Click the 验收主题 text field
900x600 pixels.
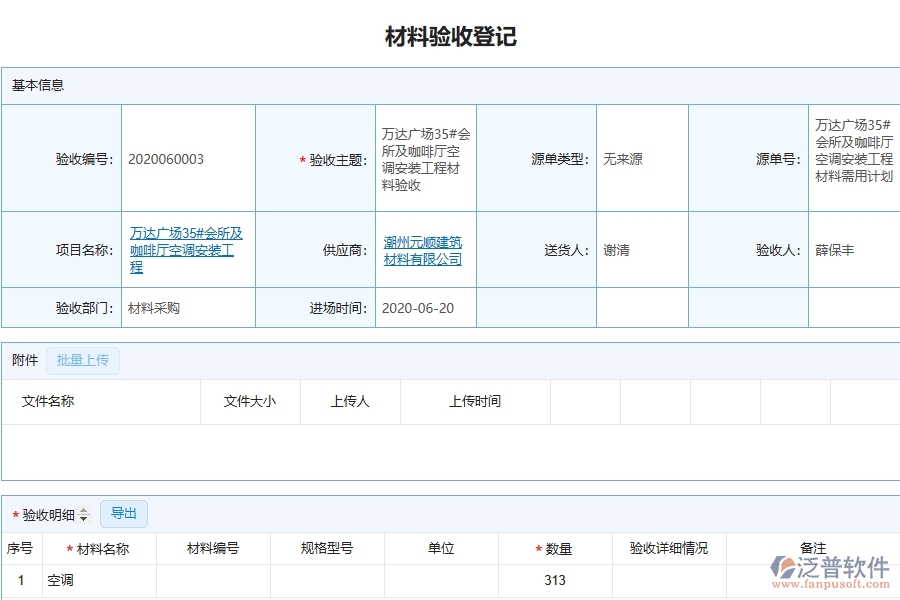(x=422, y=157)
